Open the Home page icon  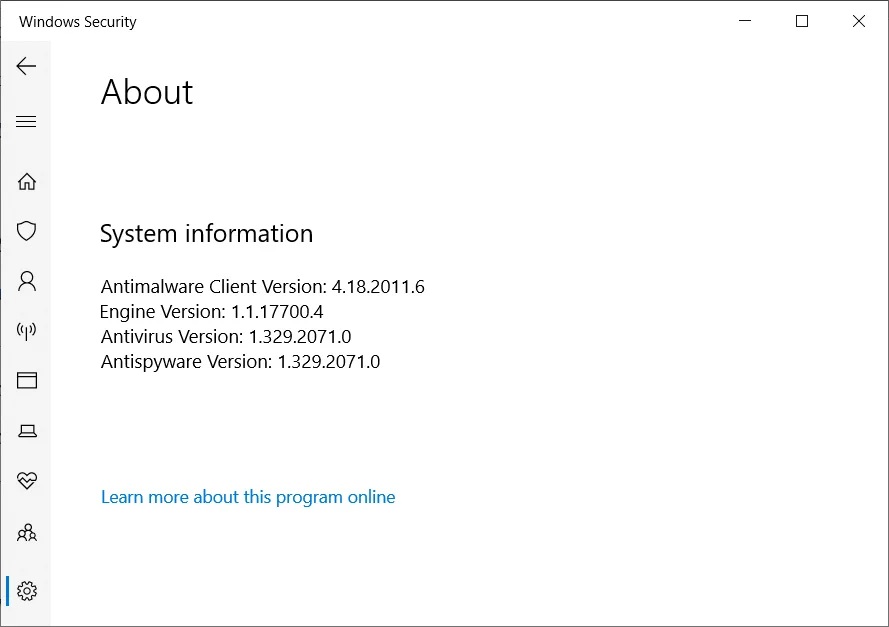27,181
